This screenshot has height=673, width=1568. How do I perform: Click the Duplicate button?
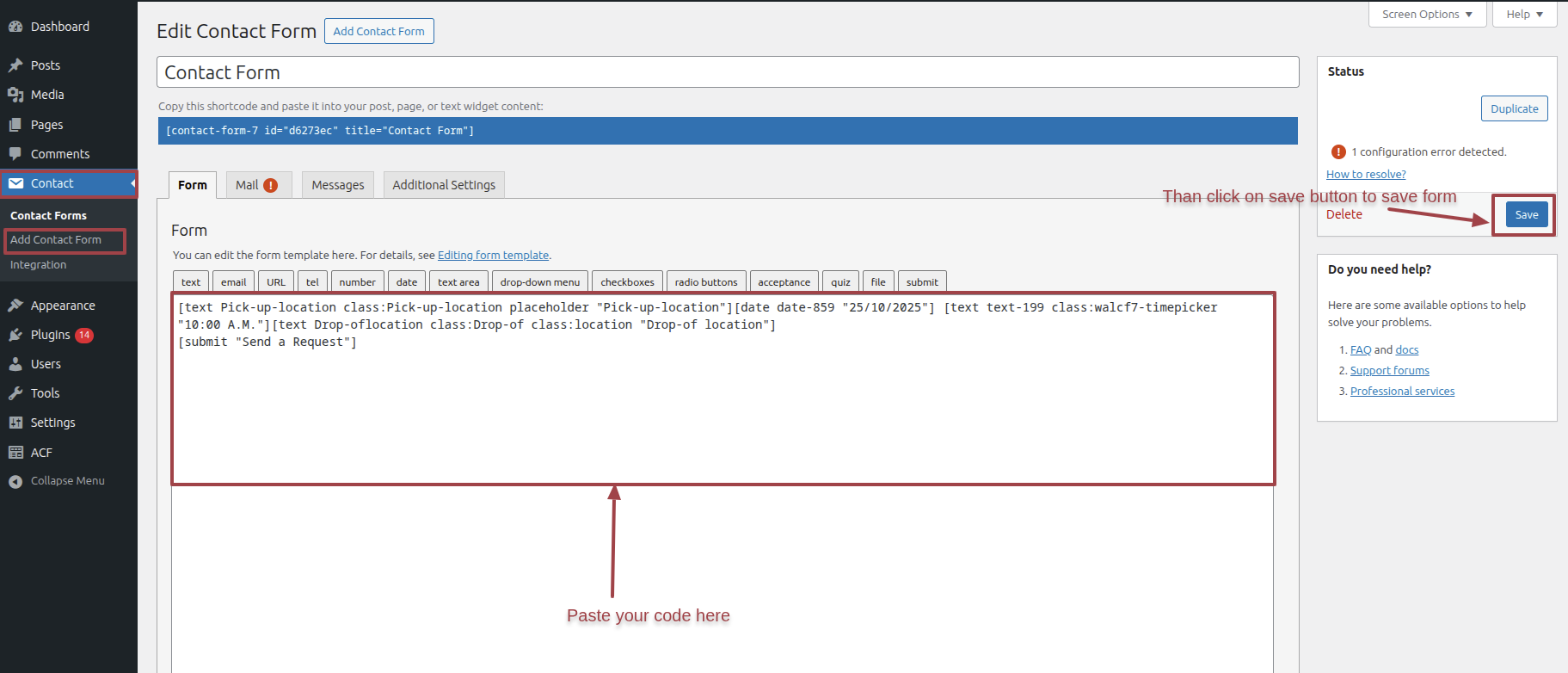click(1514, 108)
